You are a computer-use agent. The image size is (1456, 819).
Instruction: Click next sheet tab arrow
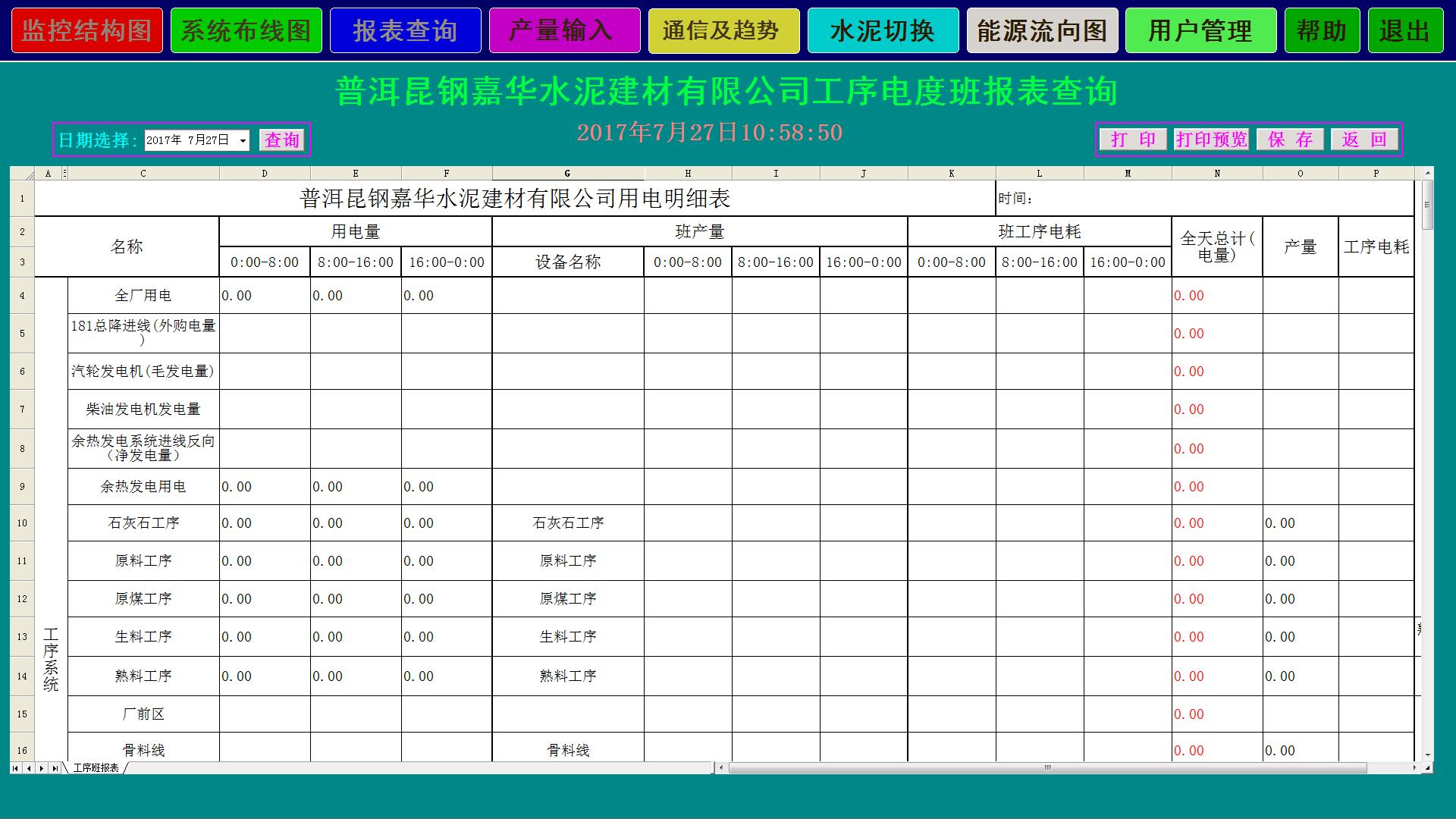42,768
